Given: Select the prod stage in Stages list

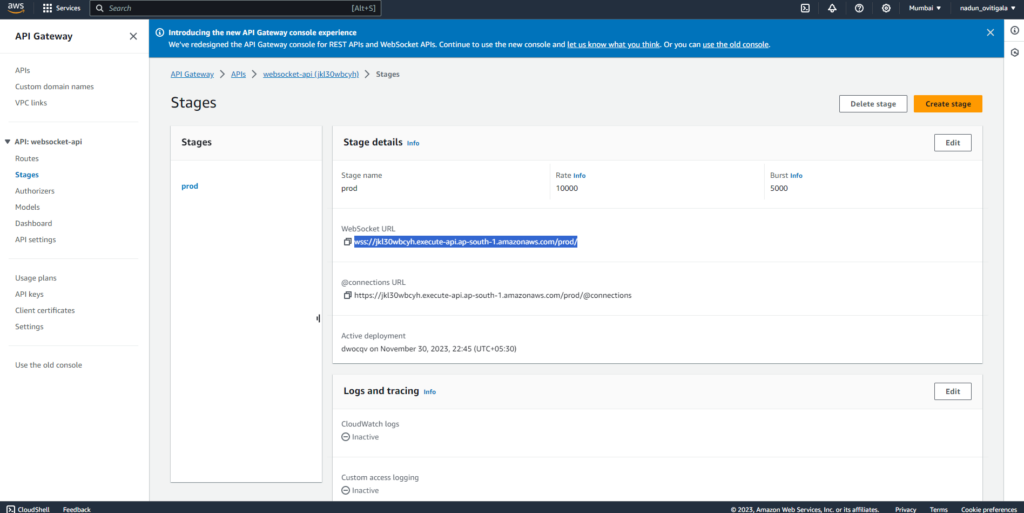Looking at the screenshot, I should (x=189, y=186).
